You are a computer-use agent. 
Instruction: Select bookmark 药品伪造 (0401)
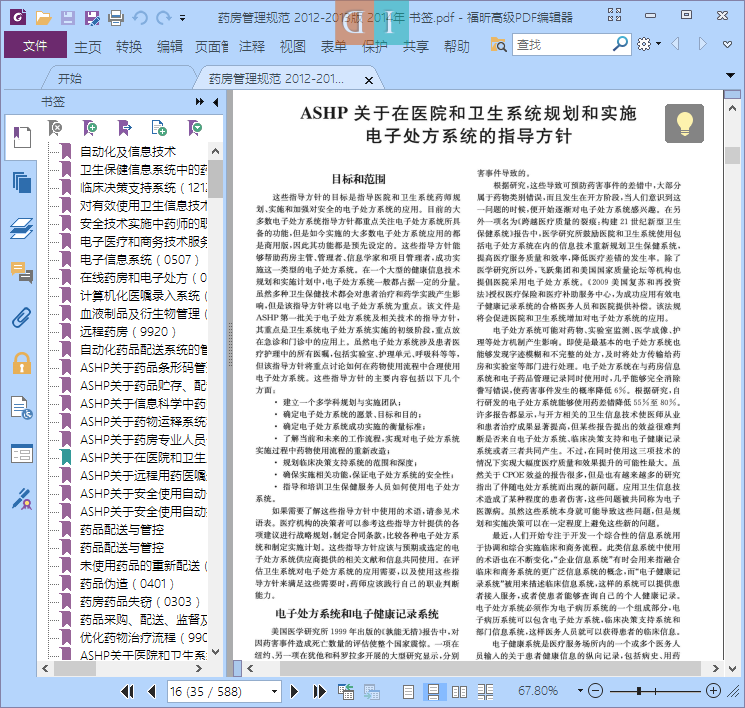(x=127, y=584)
